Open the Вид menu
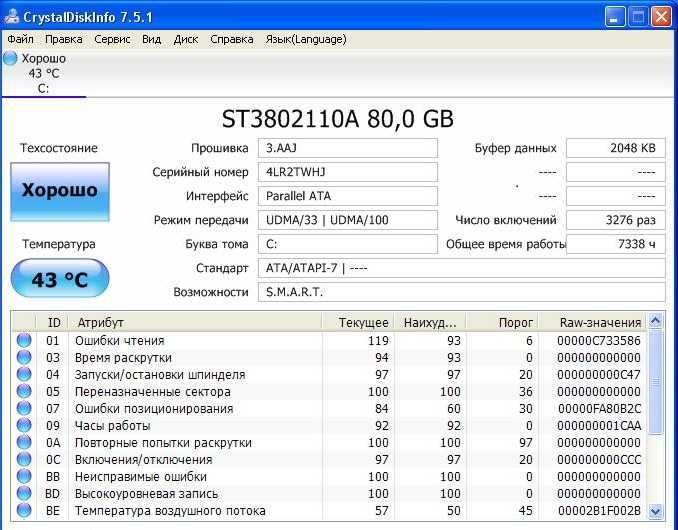 (151, 39)
